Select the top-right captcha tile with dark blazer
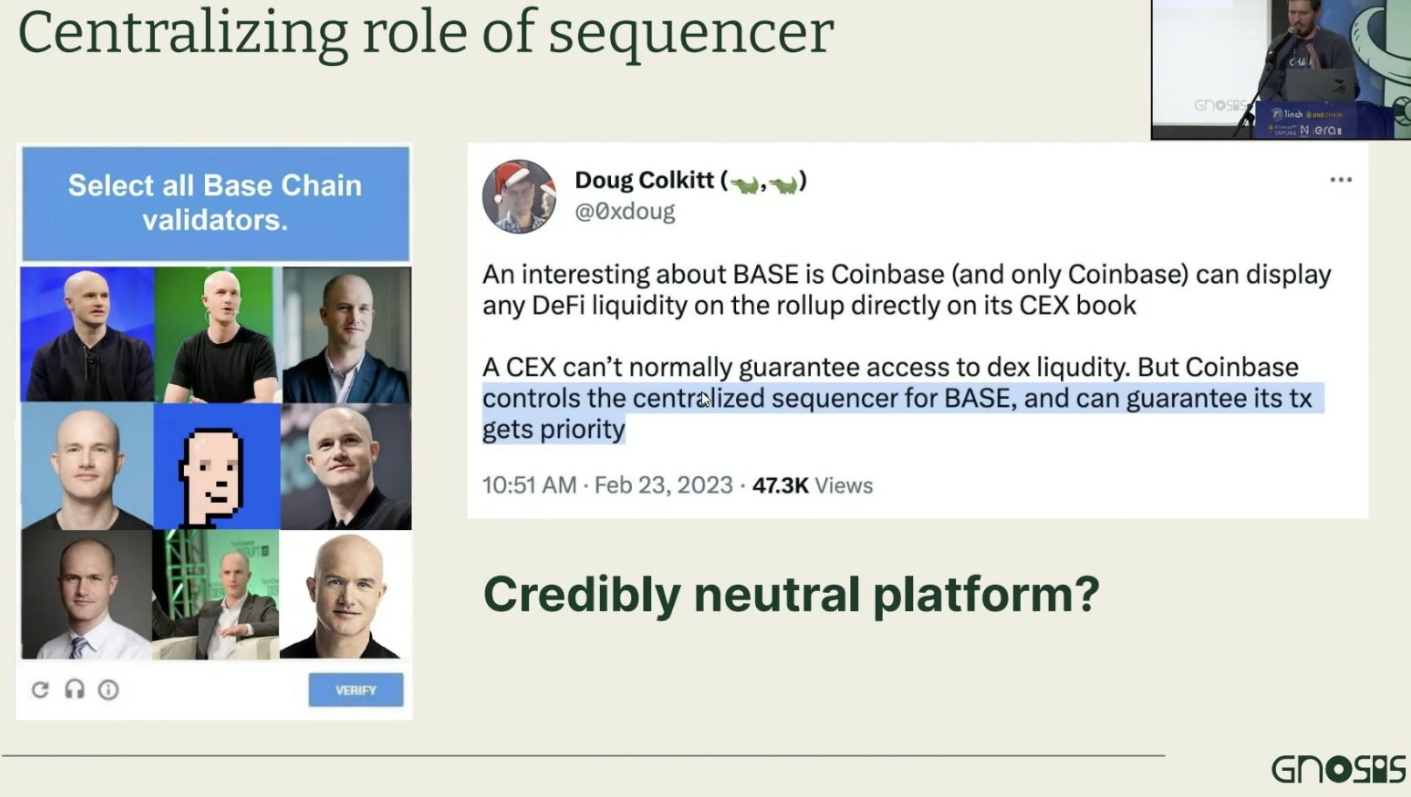 (x=347, y=334)
